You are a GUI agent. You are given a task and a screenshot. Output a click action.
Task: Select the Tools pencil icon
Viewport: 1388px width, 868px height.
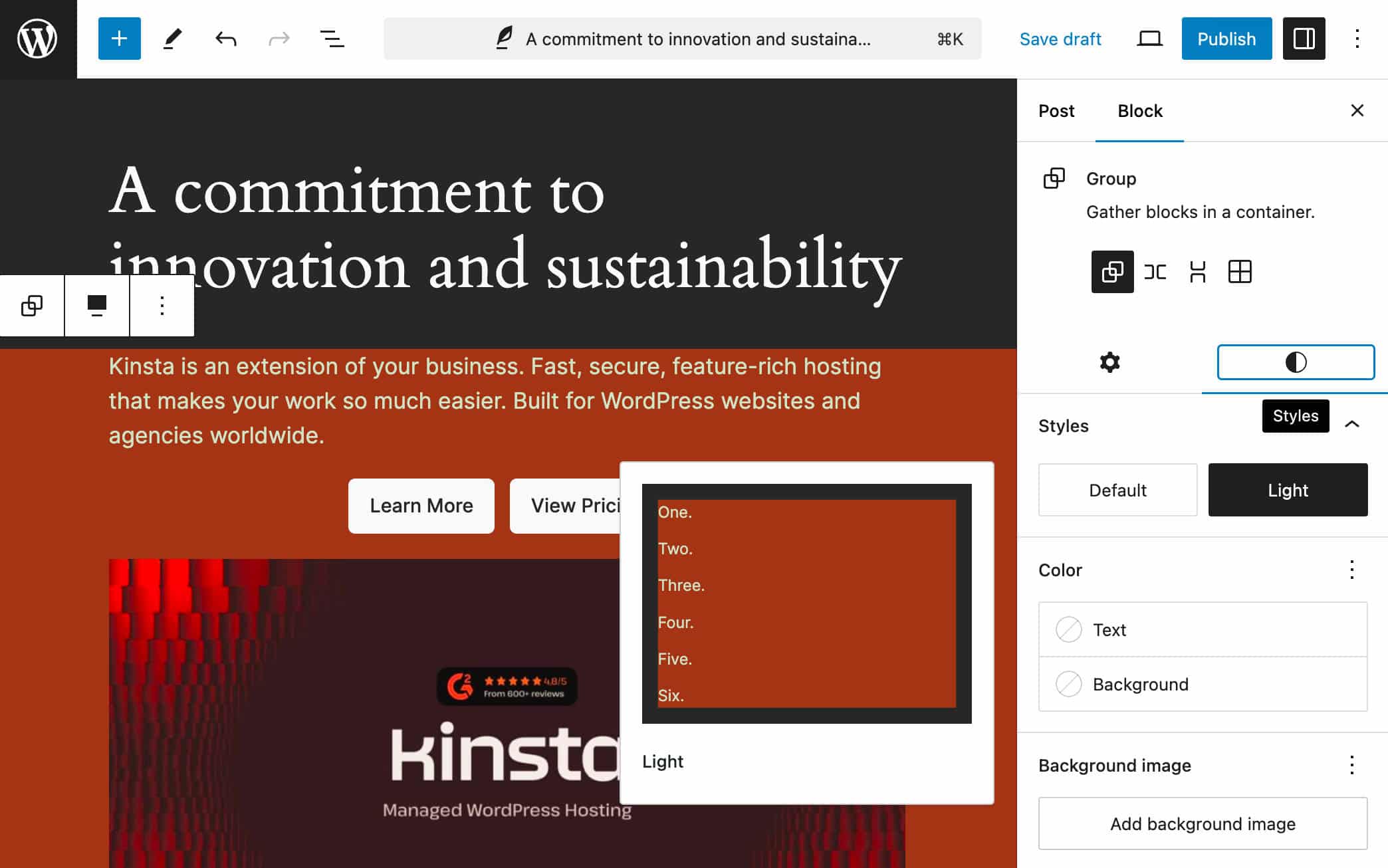(x=173, y=39)
